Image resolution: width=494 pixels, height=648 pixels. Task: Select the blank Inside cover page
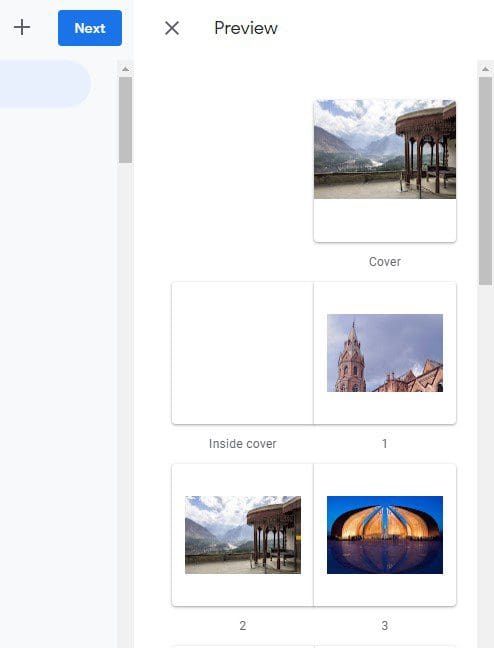pyautogui.click(x=242, y=353)
